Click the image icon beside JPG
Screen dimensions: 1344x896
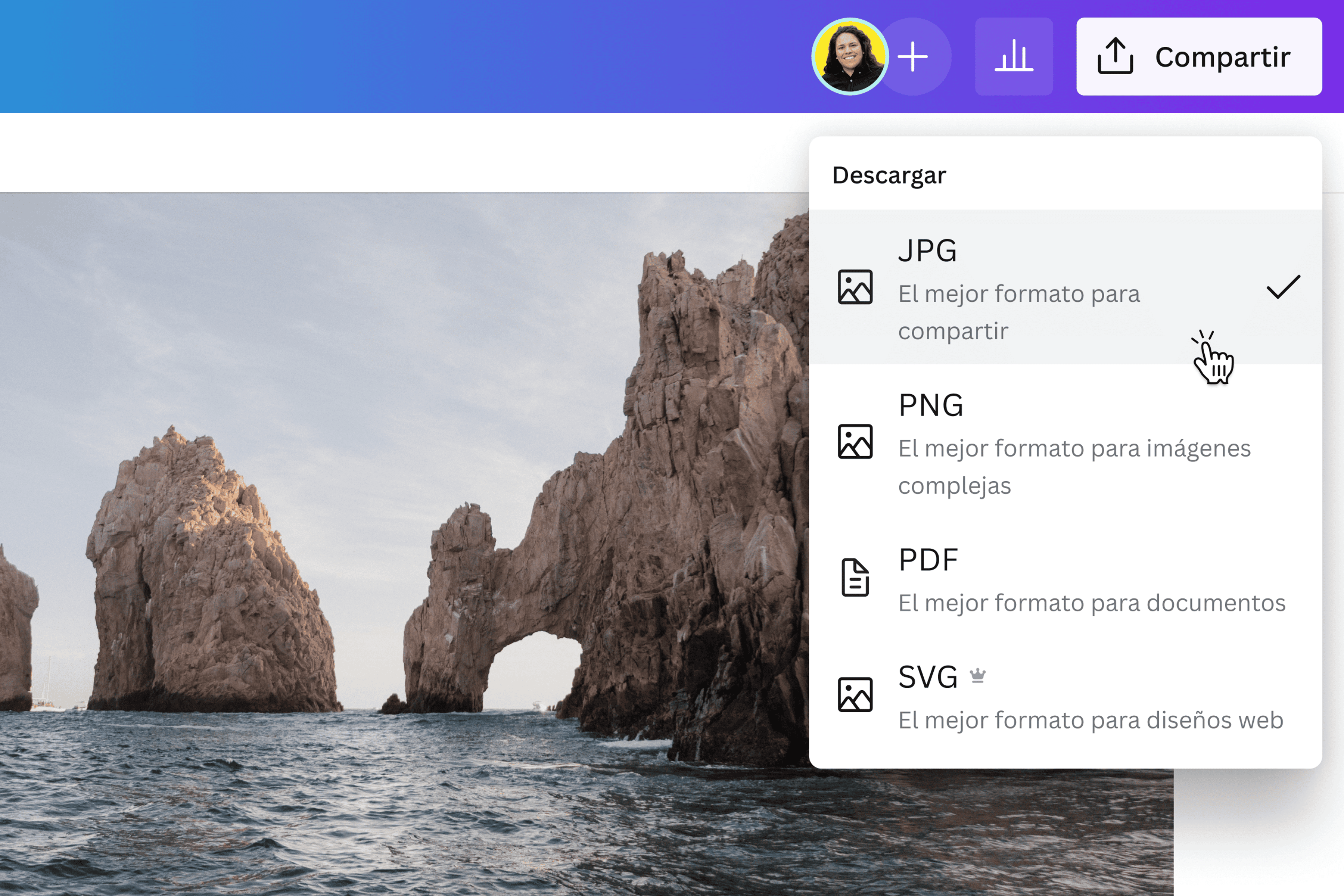pyautogui.click(x=855, y=287)
